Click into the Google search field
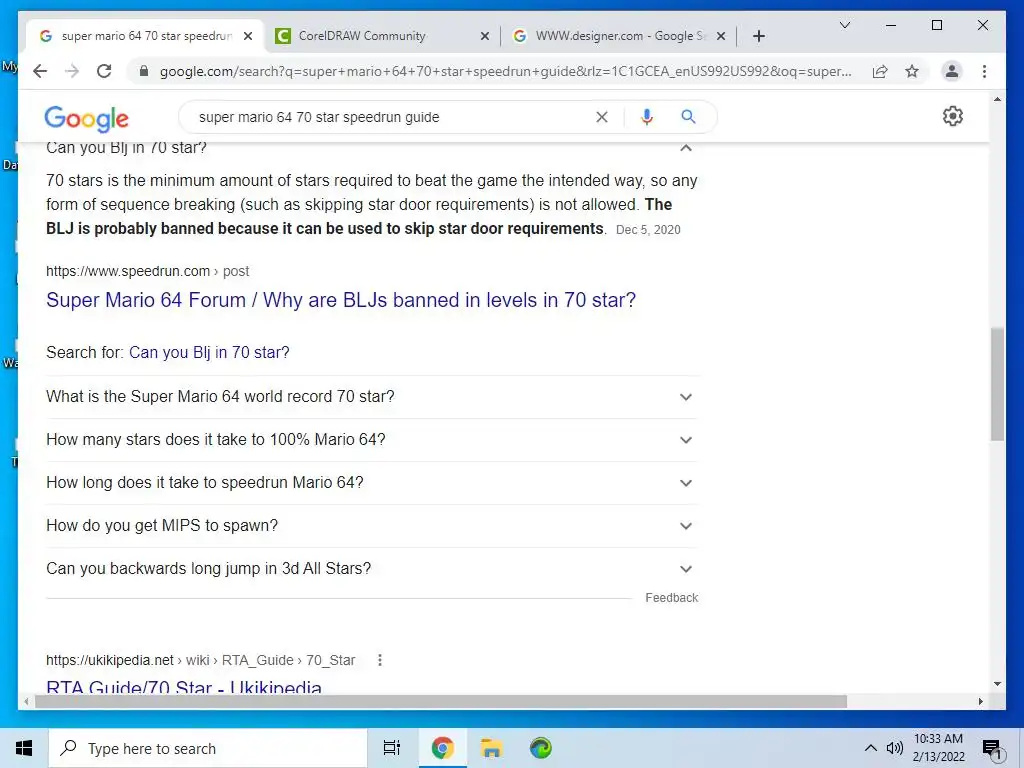The image size is (1024, 768). tap(392, 117)
